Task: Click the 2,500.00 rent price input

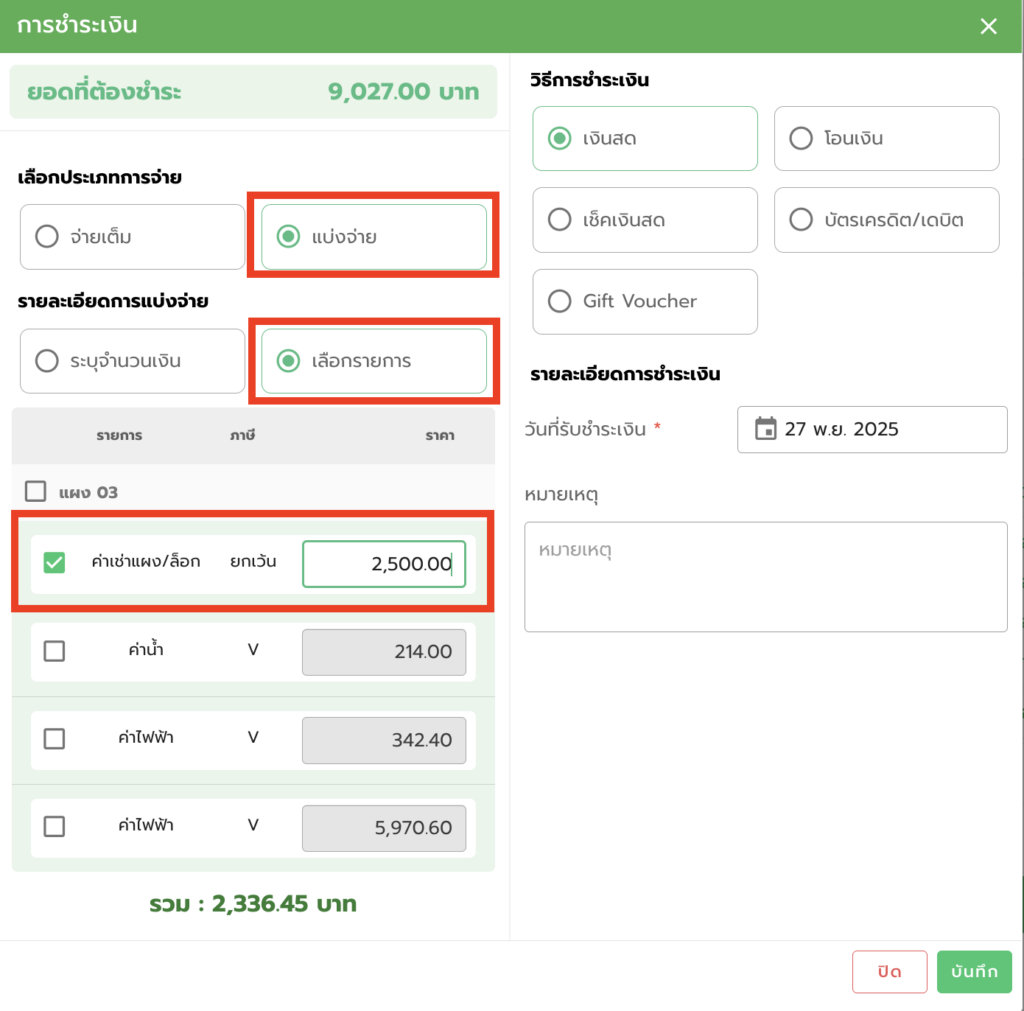Action: click(384, 564)
